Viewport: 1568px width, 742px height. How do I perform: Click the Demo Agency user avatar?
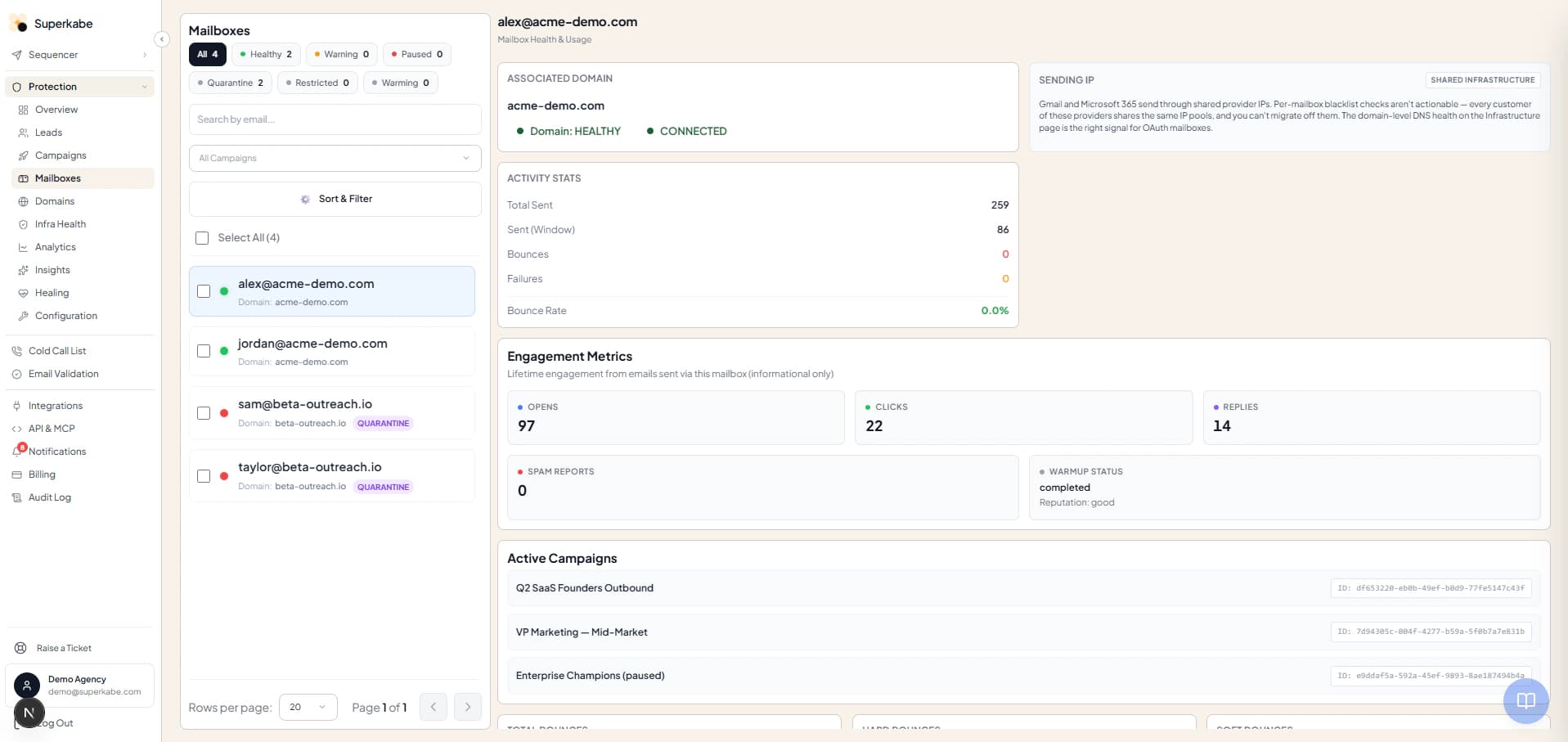click(27, 686)
